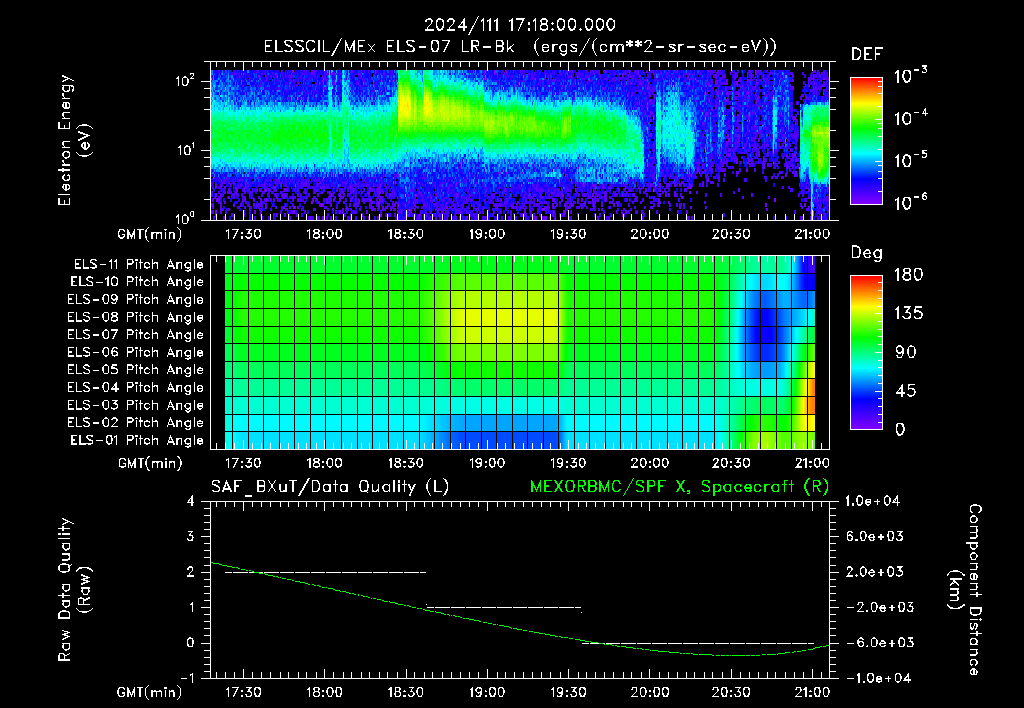Click the 10^-4 tick on DEF scale
The height and width of the screenshot is (708, 1024).
910,118
